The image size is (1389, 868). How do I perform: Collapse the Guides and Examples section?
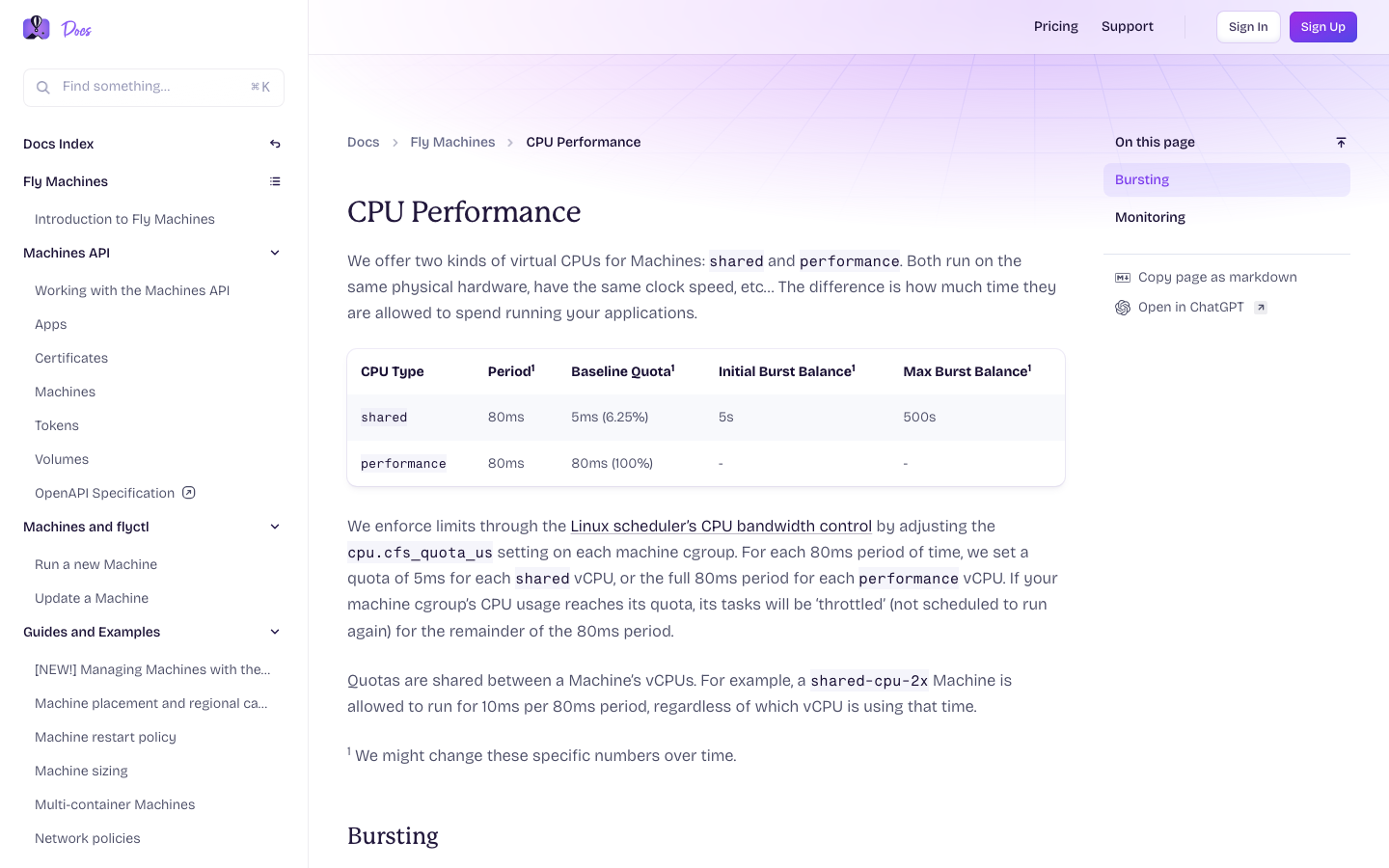pos(275,632)
